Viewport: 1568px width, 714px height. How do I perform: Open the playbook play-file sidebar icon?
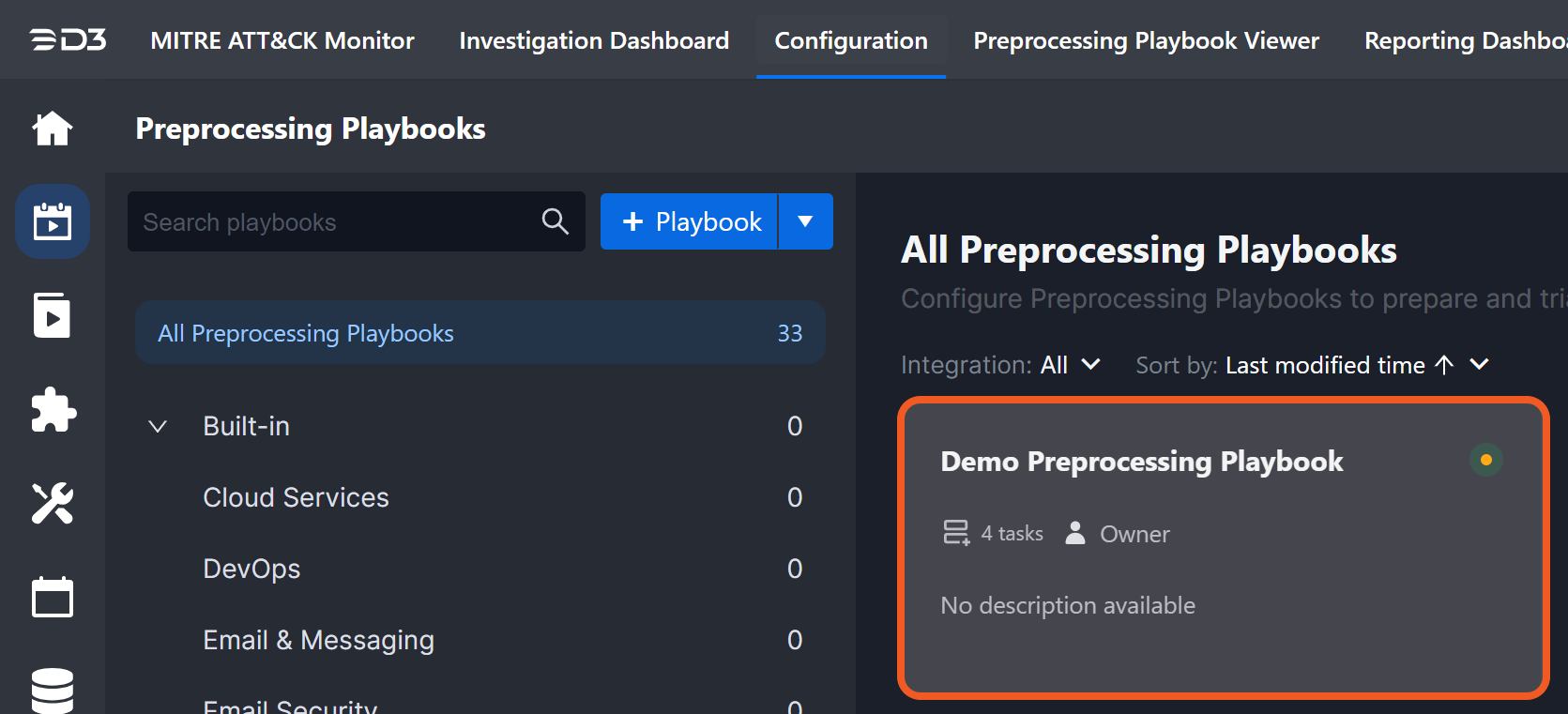(53, 315)
